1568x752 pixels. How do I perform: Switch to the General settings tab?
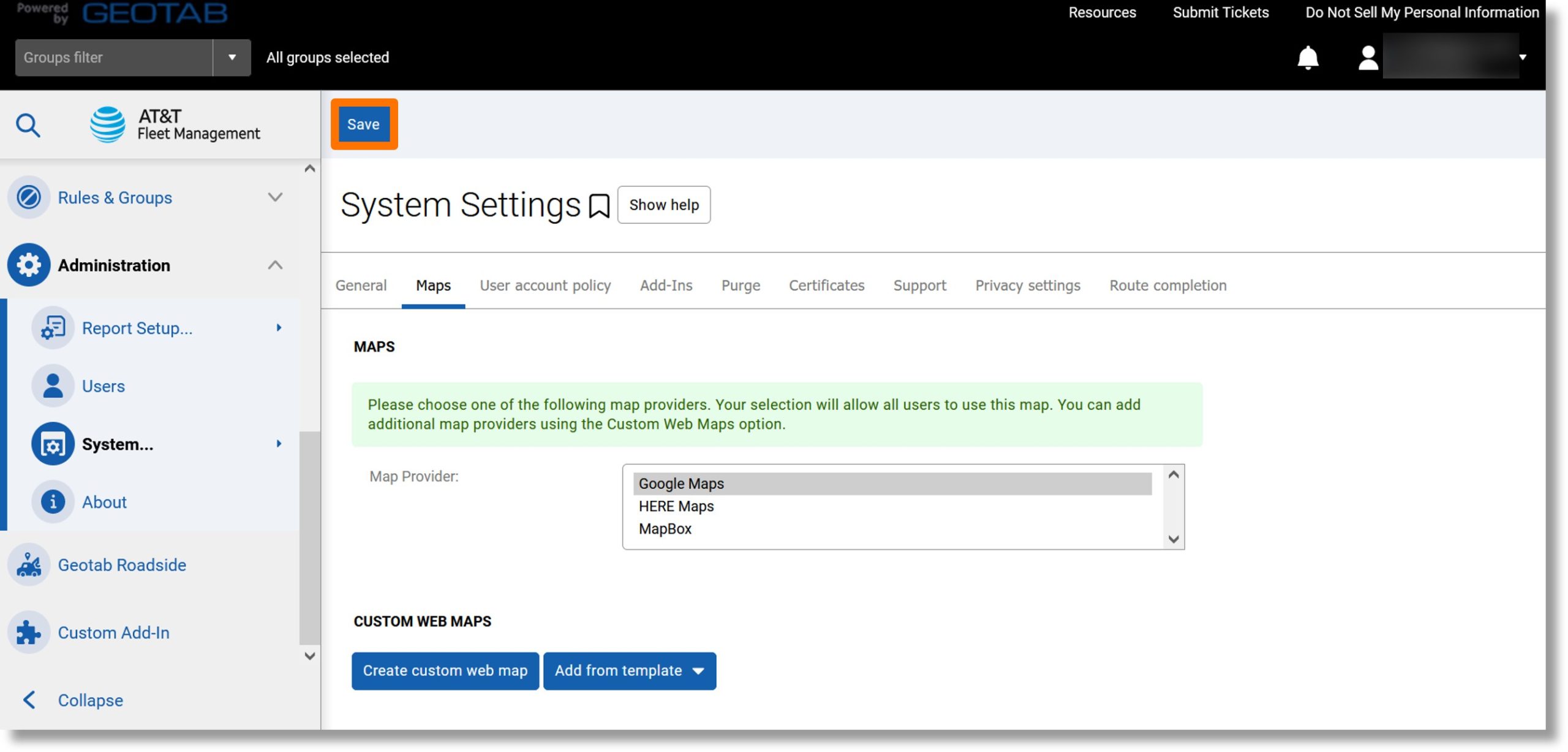[x=361, y=285]
